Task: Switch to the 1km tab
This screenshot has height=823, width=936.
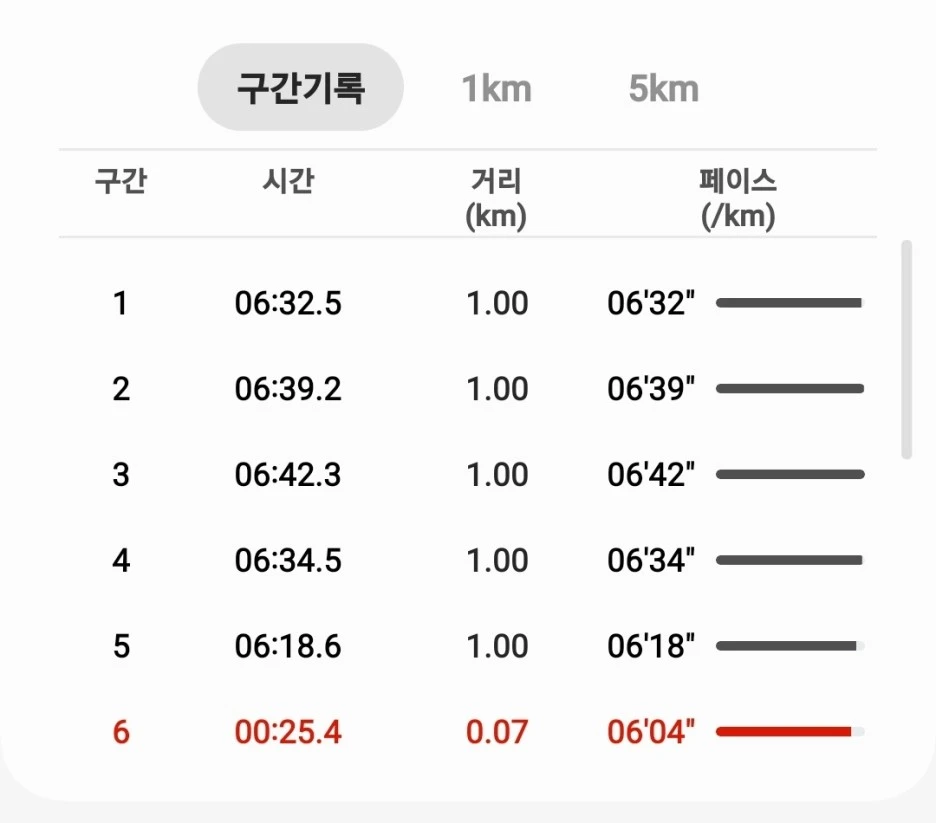Action: point(497,89)
